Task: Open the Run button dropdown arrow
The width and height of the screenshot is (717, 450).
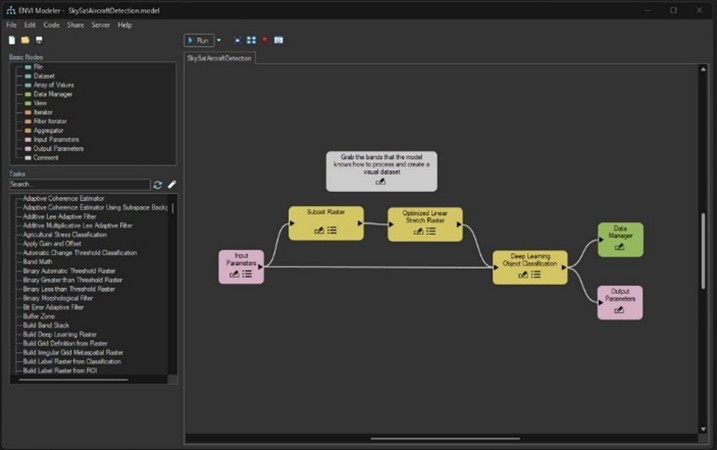Action: tap(219, 40)
